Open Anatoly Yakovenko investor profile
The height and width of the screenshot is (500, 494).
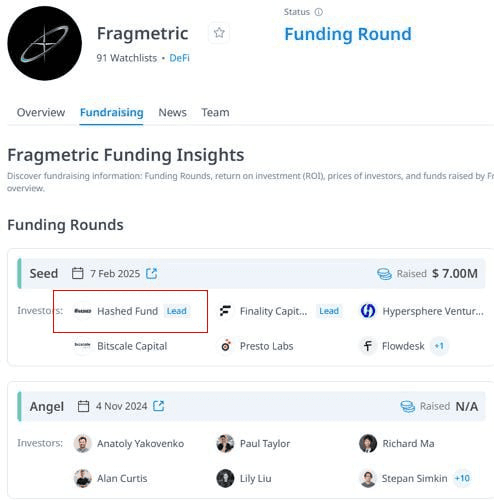click(x=140, y=444)
